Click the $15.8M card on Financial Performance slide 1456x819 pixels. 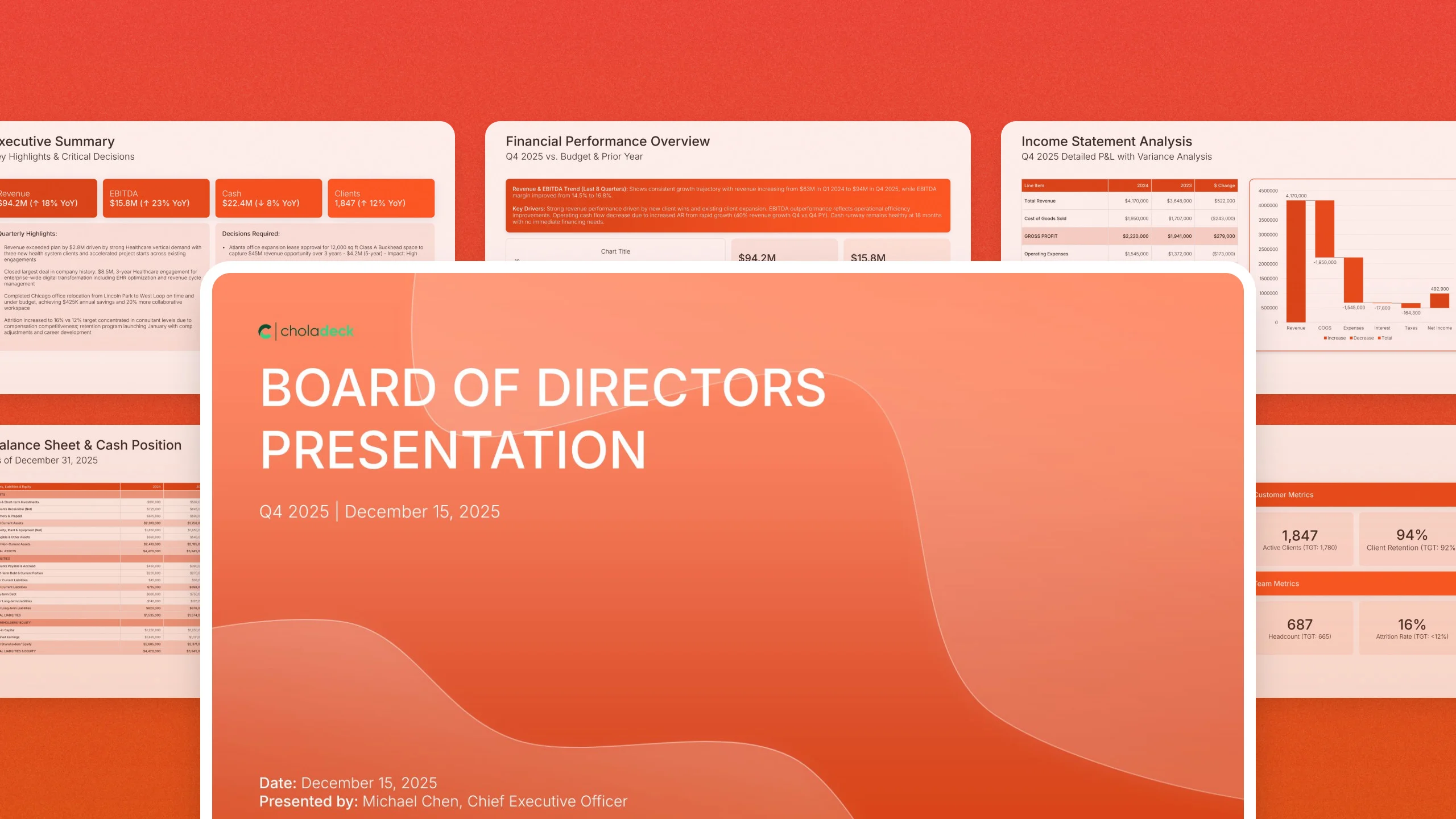[x=896, y=250]
